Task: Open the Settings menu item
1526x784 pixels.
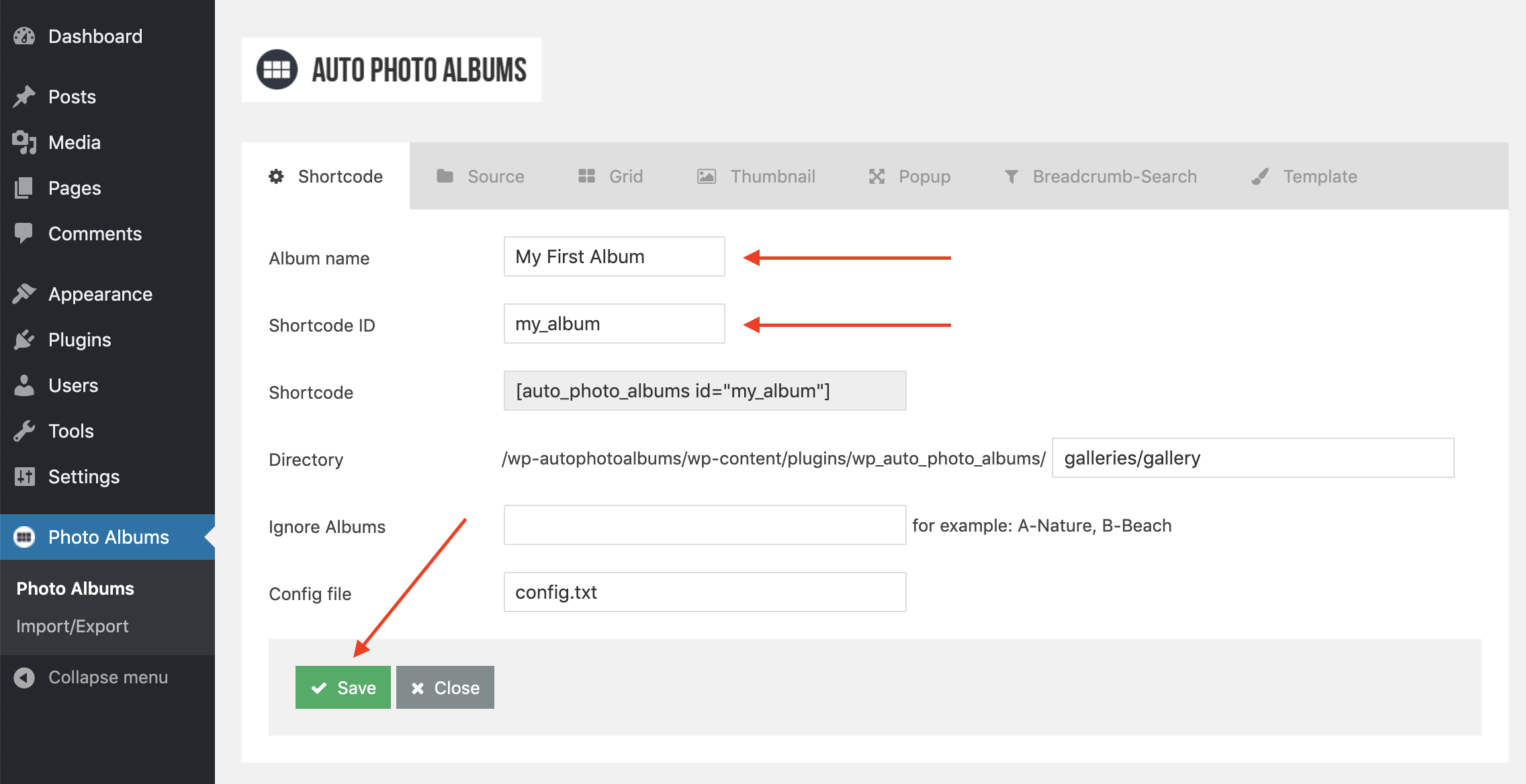Action: (x=107, y=477)
